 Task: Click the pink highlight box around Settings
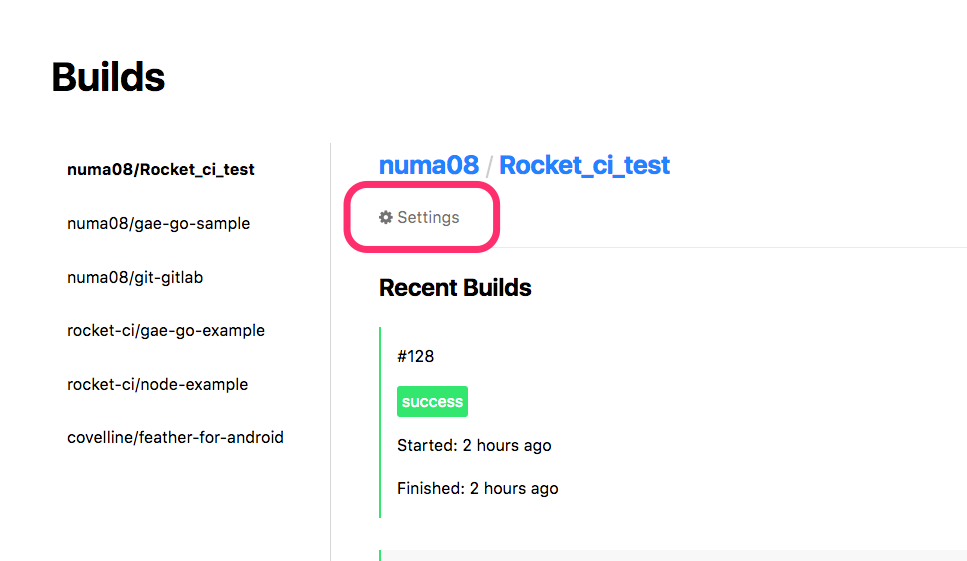[422, 216]
